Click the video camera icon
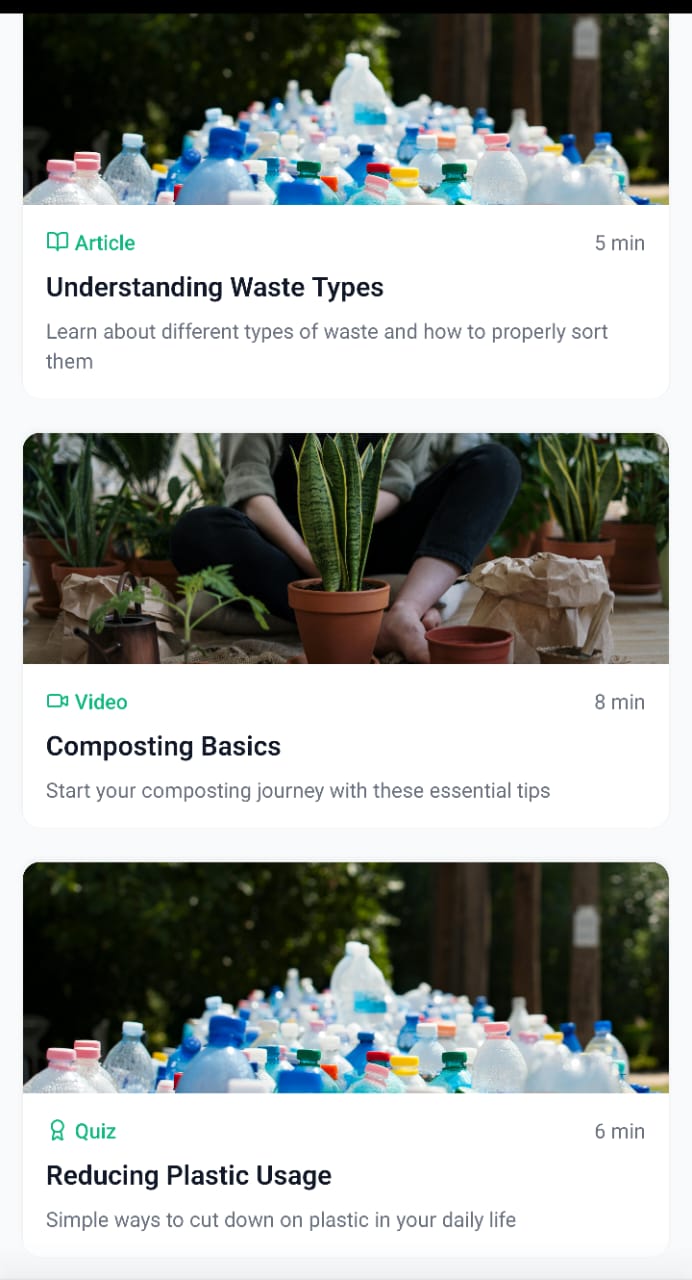 click(x=57, y=701)
